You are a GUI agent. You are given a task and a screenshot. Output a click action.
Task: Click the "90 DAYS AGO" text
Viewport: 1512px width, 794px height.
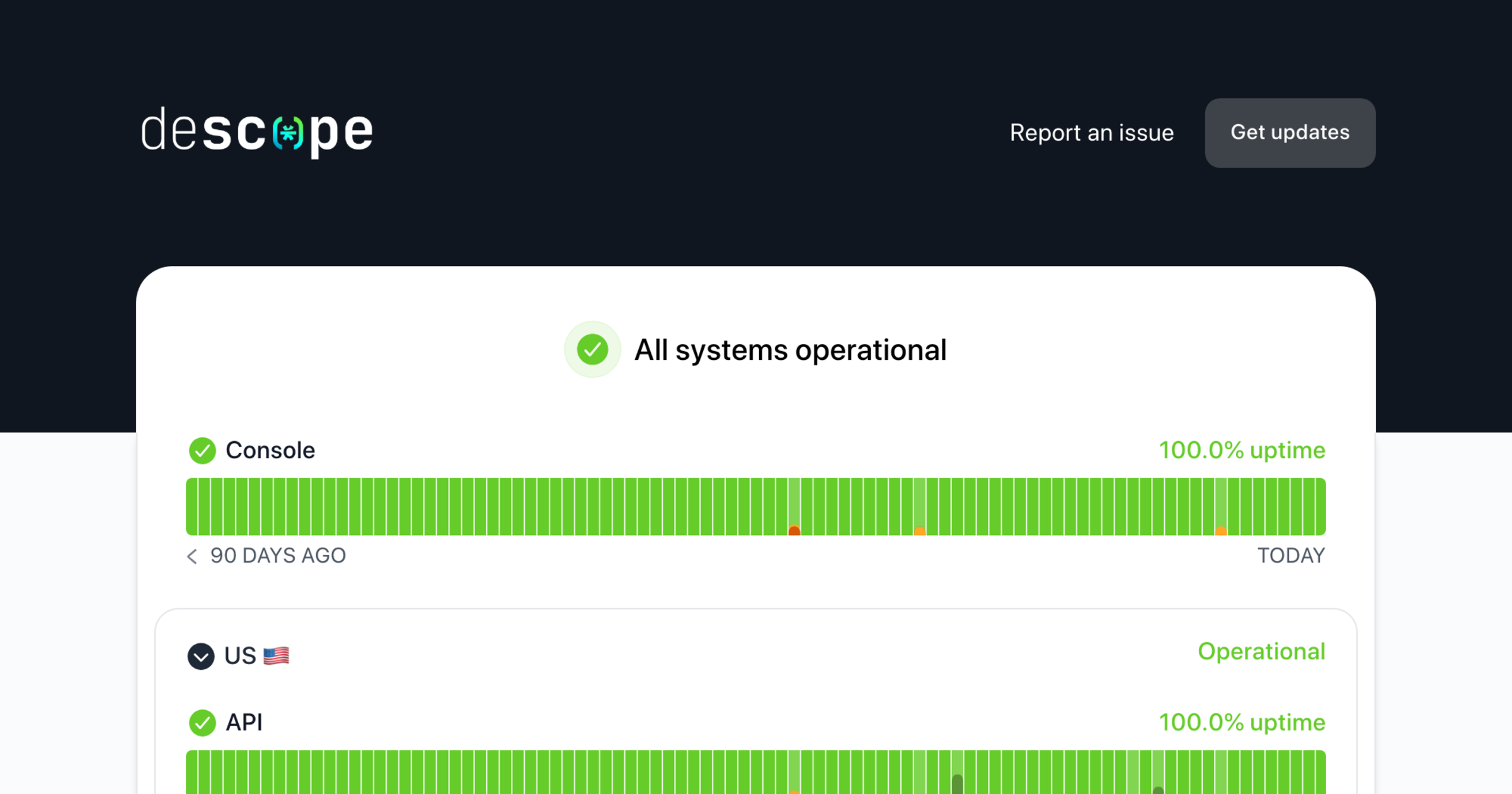pos(278,556)
